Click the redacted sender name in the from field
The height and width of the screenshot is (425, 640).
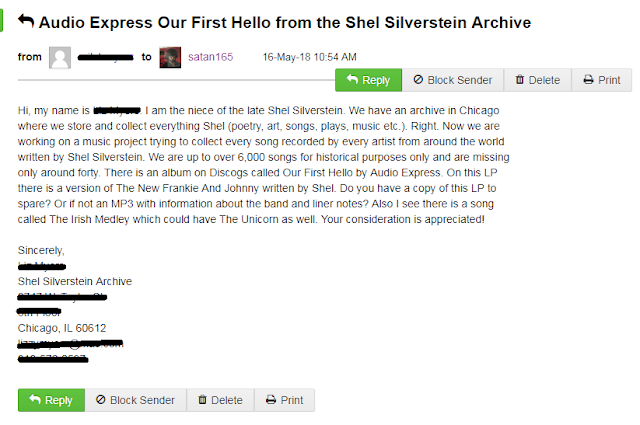pos(105,57)
